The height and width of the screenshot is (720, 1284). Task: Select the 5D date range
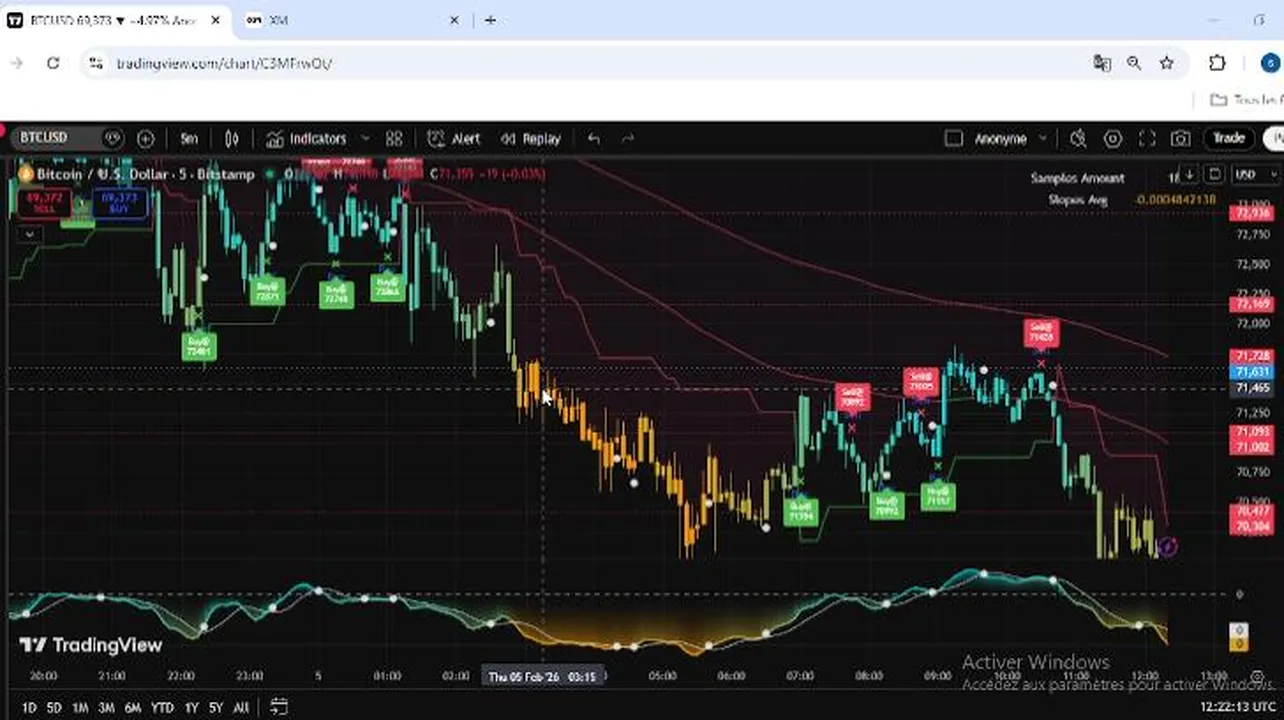(x=54, y=707)
